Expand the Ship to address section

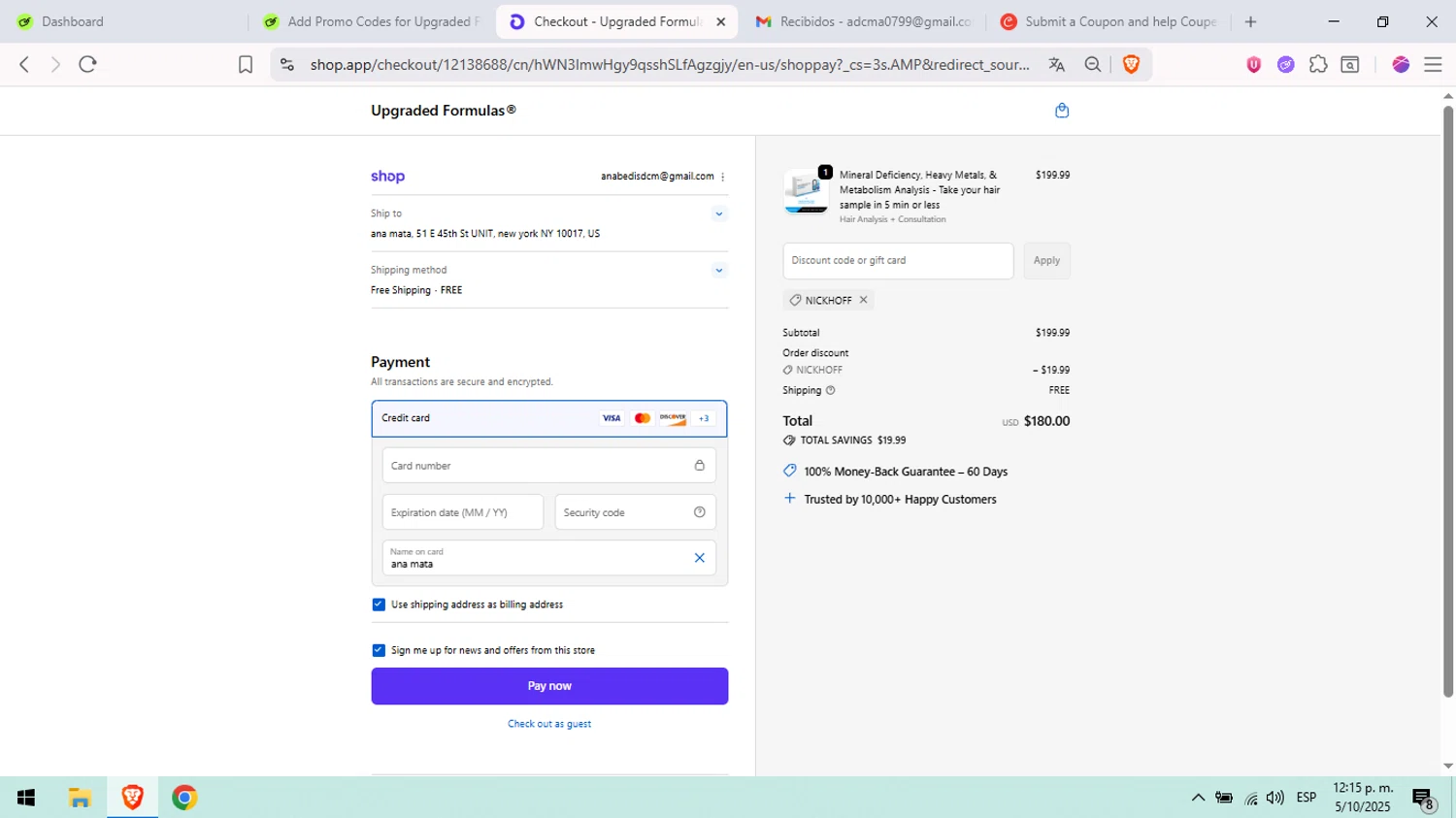[719, 214]
